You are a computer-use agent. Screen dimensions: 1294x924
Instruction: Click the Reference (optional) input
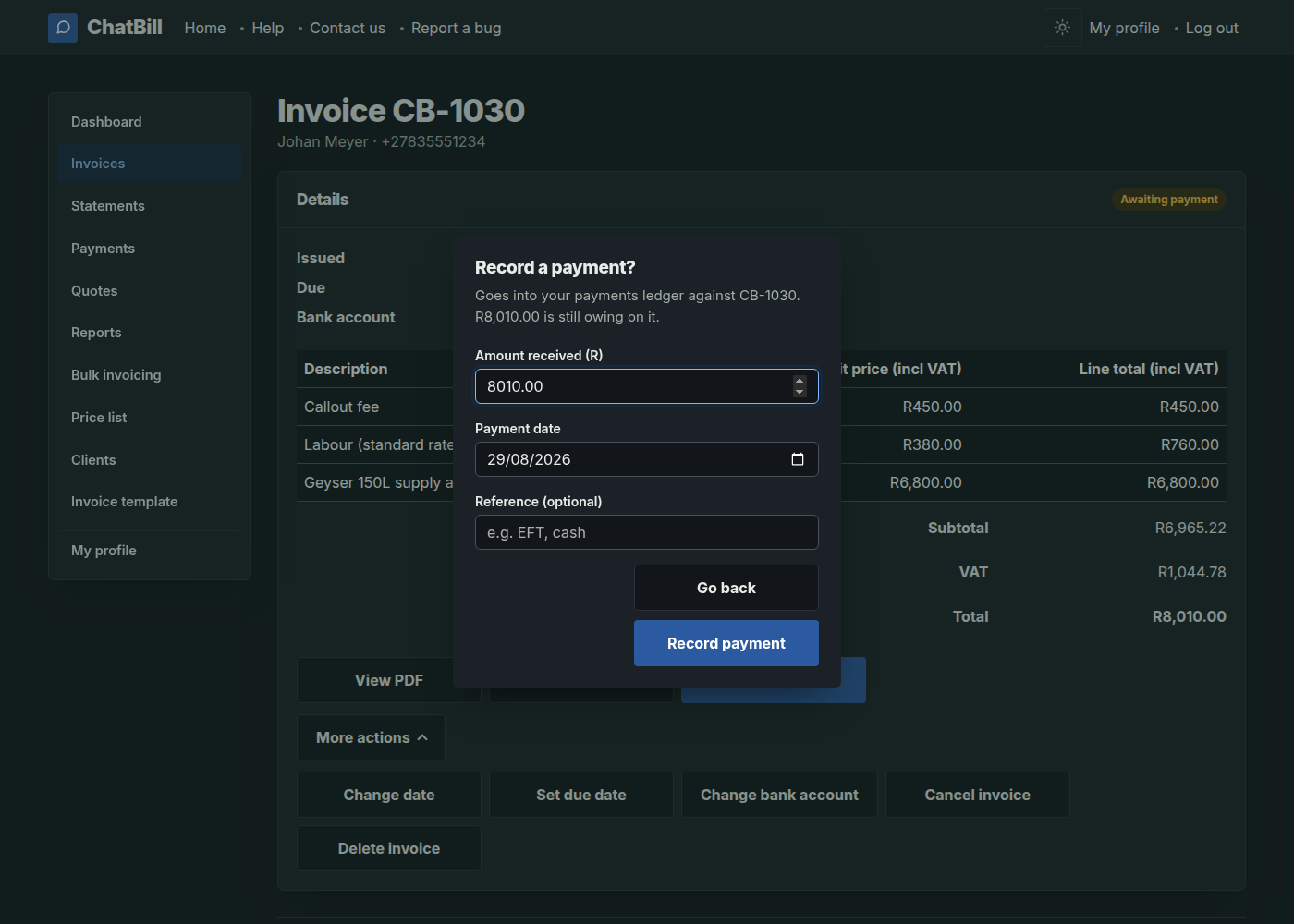coord(647,532)
